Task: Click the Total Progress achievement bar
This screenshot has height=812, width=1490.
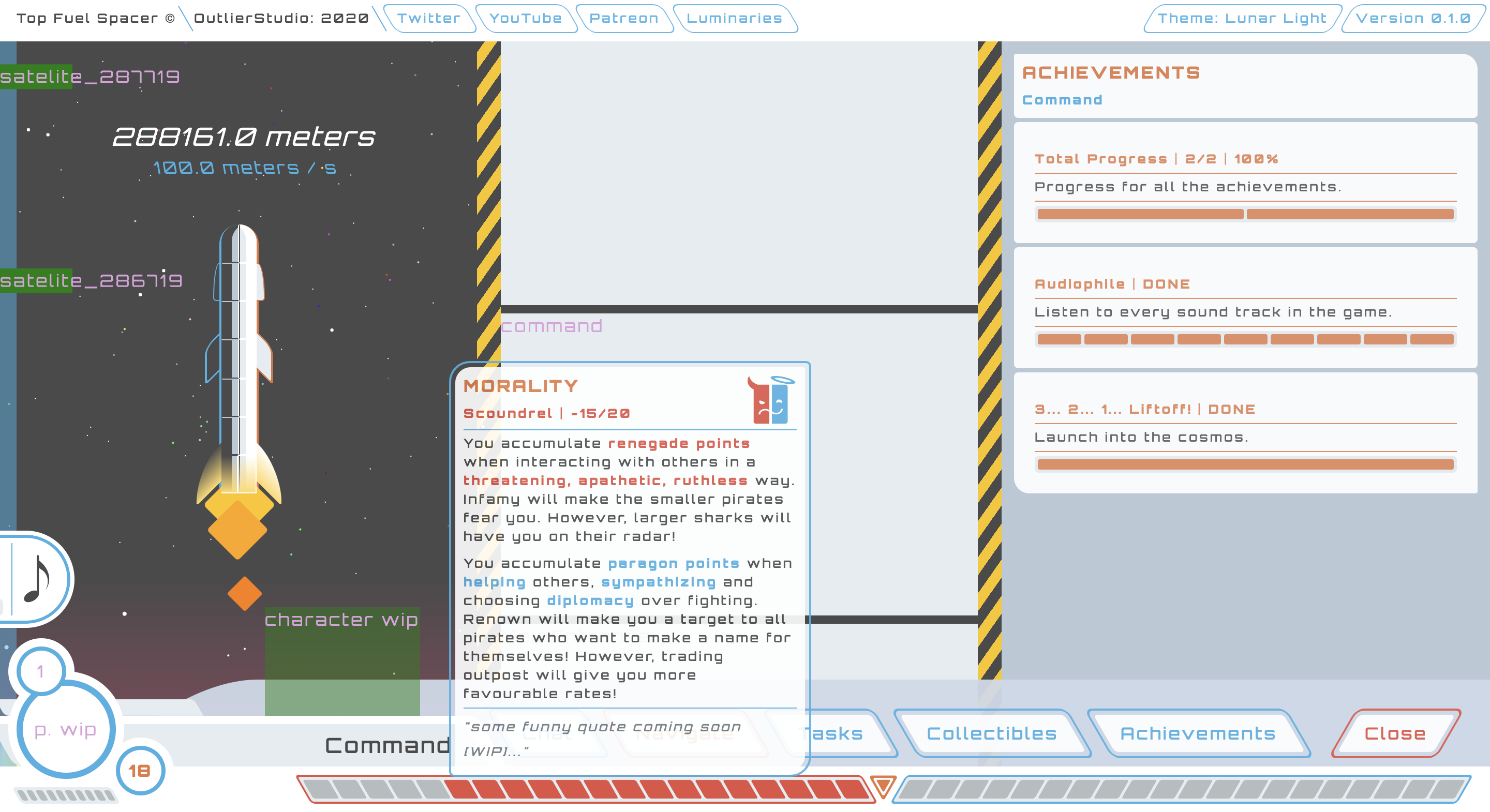Action: [x=1245, y=214]
